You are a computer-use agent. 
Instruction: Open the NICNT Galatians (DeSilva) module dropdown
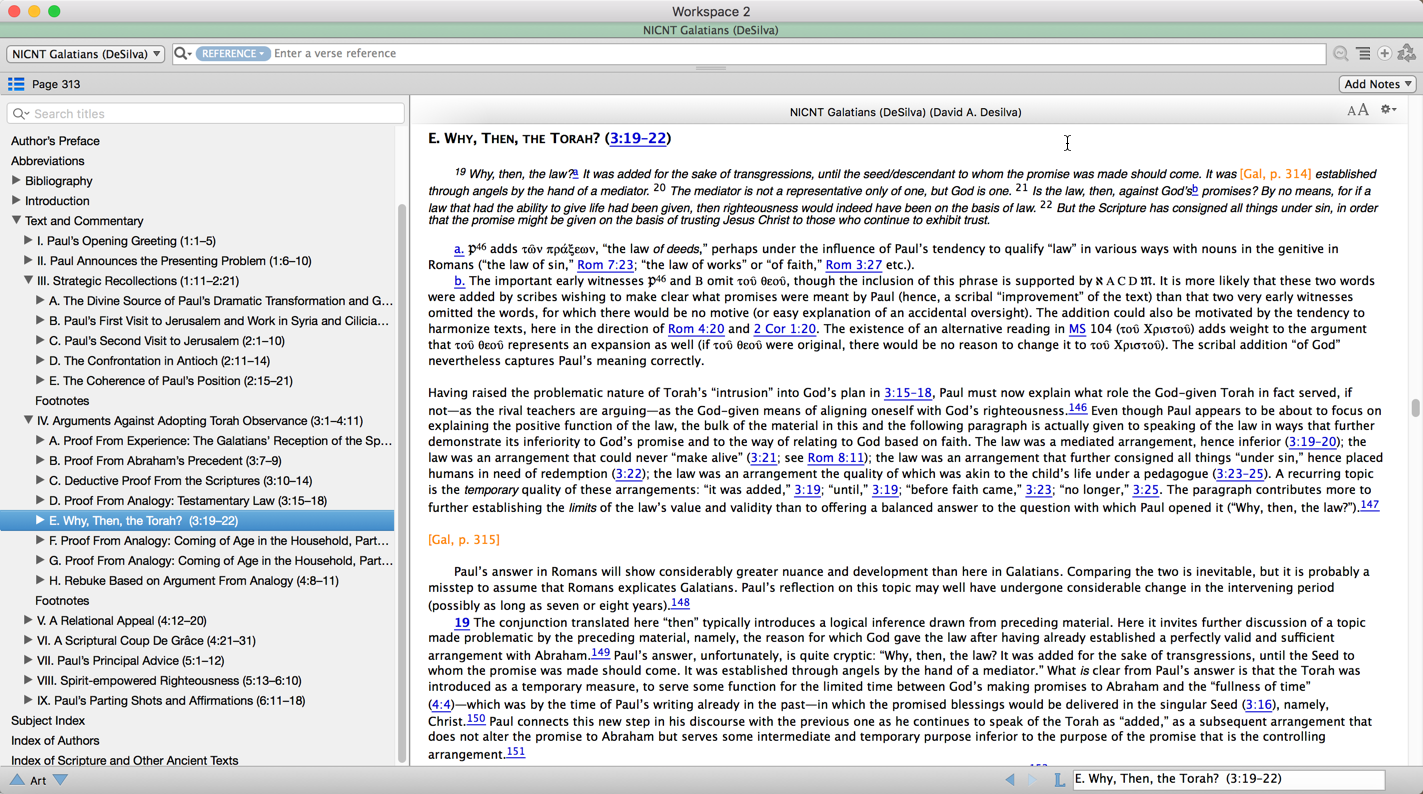pos(86,54)
